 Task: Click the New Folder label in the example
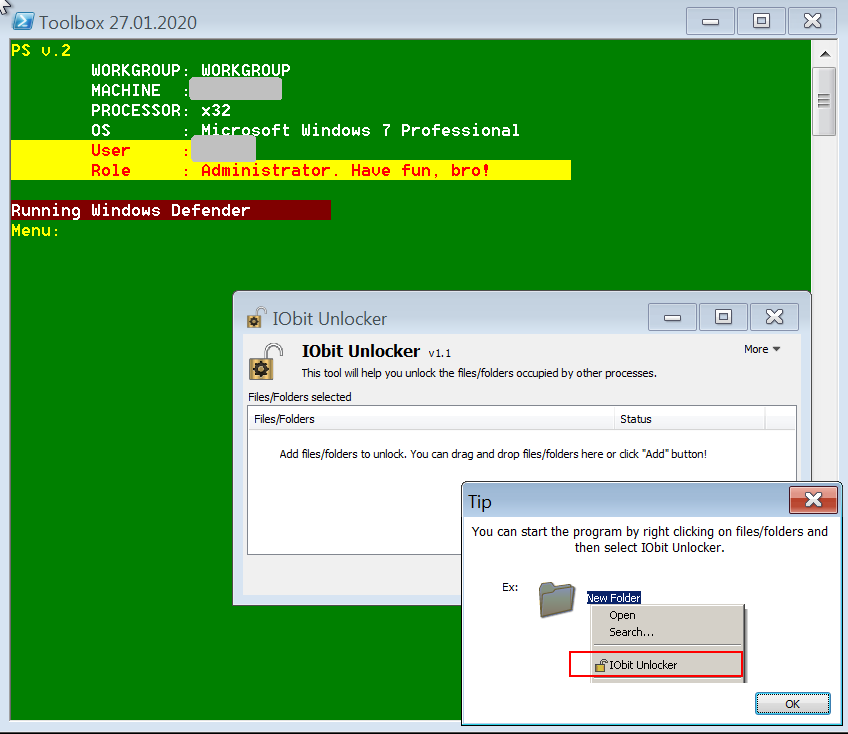coord(614,598)
